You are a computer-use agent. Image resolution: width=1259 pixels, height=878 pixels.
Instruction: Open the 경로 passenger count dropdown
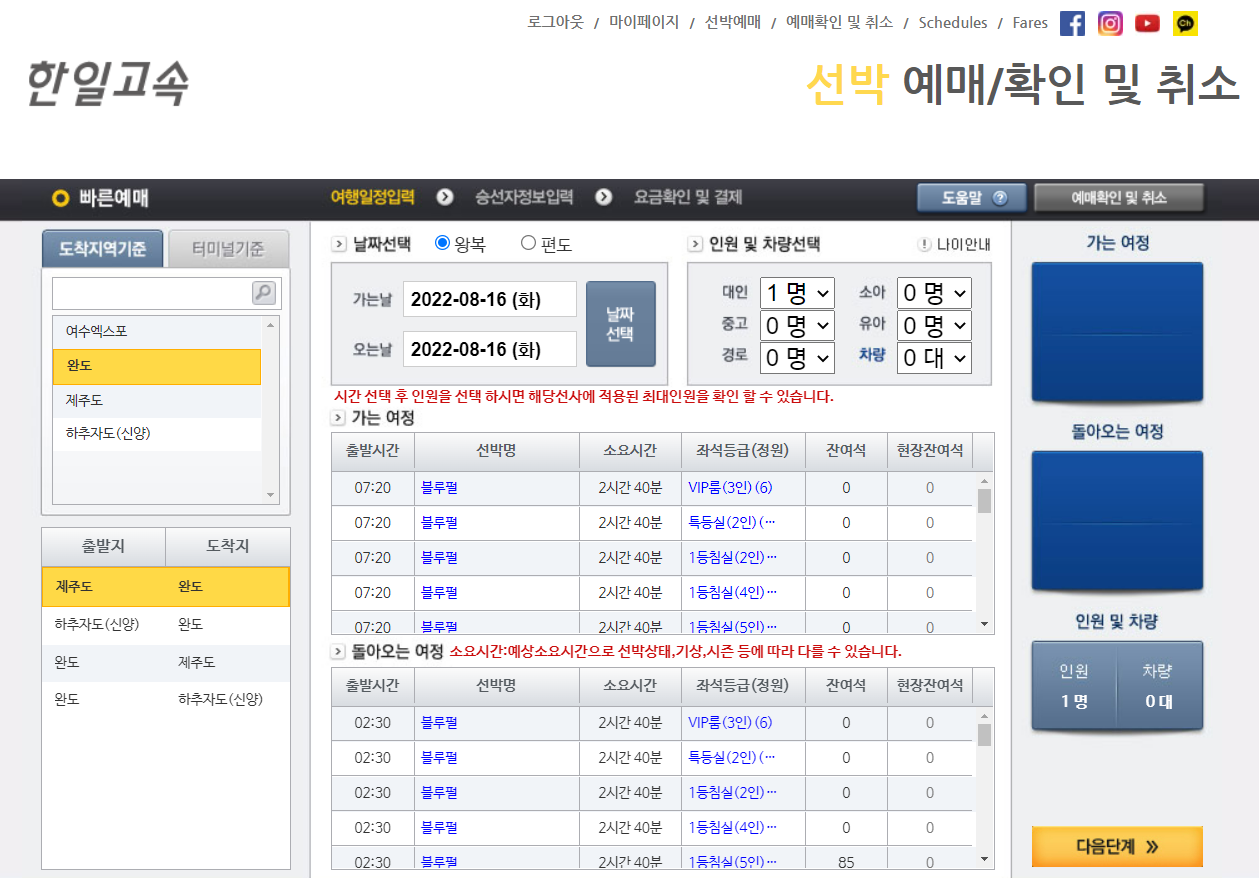[x=797, y=357]
